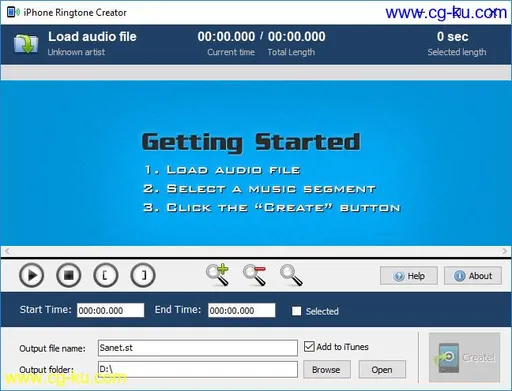
Task: Click the Total Length label
Action: (291, 52)
